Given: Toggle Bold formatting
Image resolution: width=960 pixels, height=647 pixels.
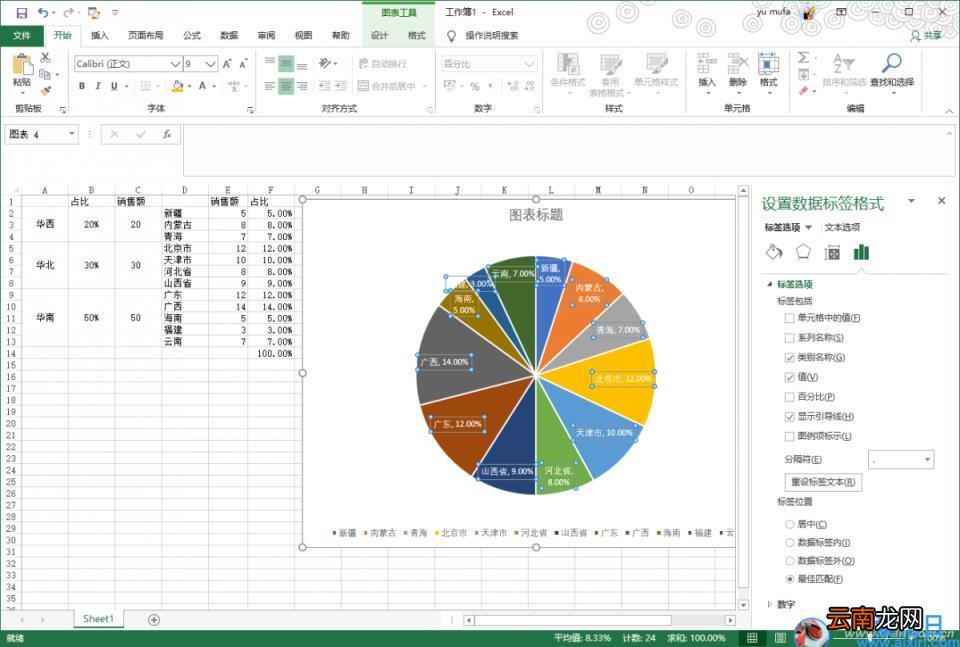Looking at the screenshot, I should (81, 86).
